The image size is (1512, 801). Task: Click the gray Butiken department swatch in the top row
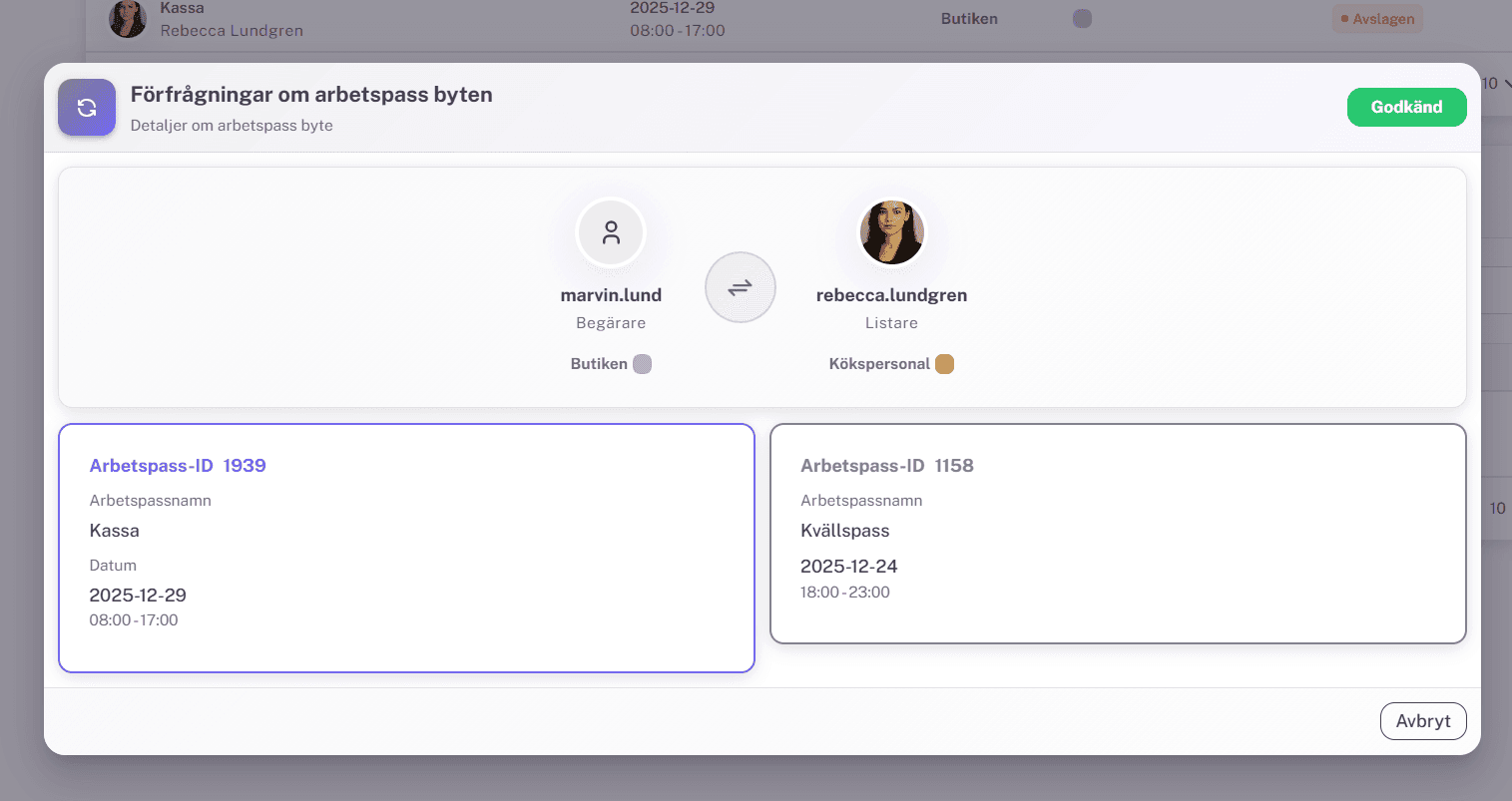pos(1082,18)
